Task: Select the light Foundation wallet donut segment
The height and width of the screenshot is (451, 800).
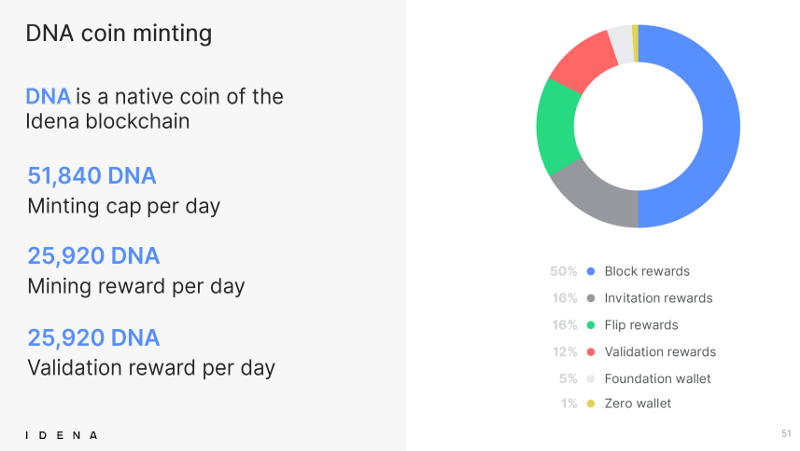Action: click(x=621, y=44)
